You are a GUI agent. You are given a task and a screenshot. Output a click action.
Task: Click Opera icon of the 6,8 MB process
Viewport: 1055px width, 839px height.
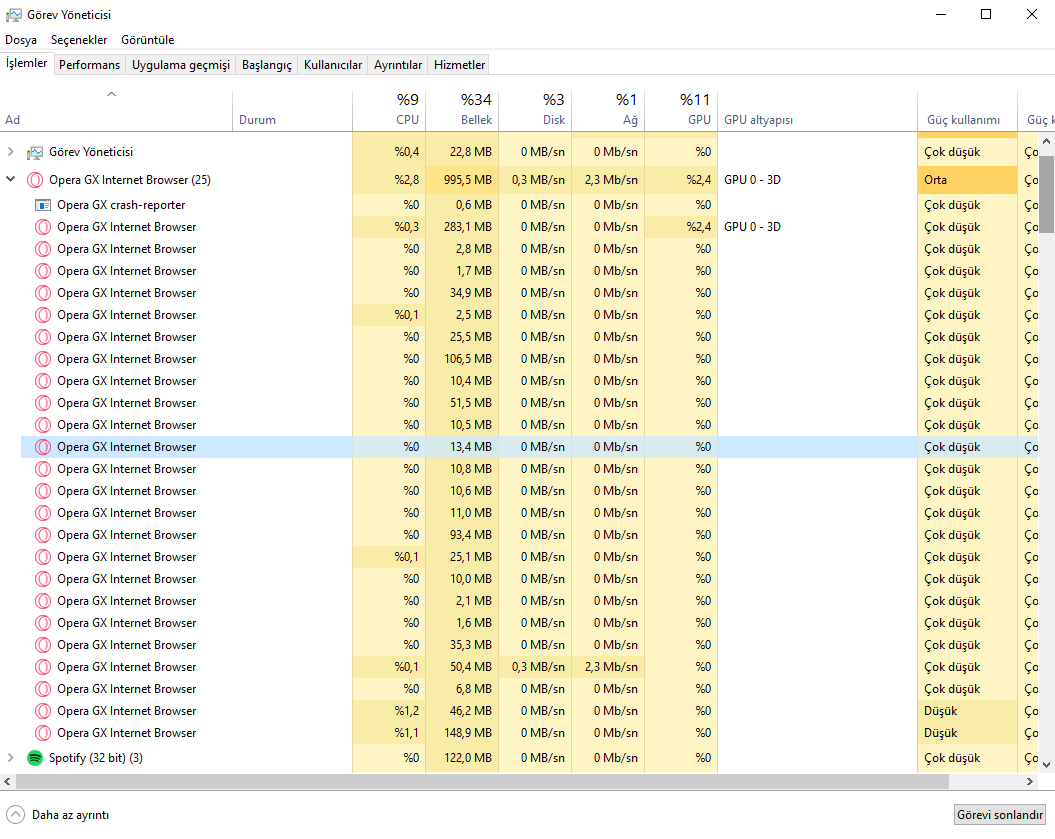[43, 689]
